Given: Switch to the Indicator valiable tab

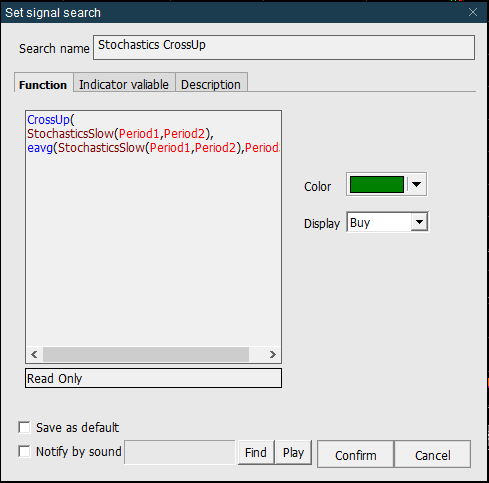Looking at the screenshot, I should (124, 84).
